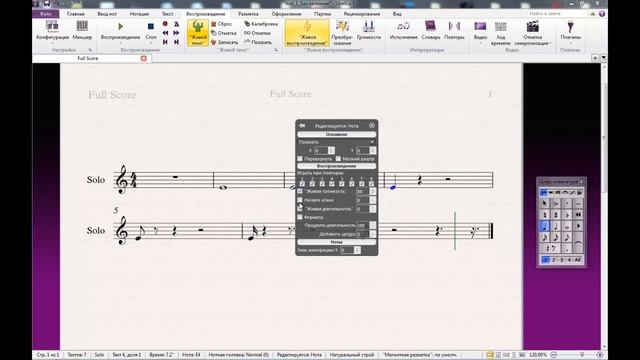Image resolution: width=640 pixels, height=360 pixels.
Task: Switch to the Рецензирование ribbon tab
Action: [362, 13]
